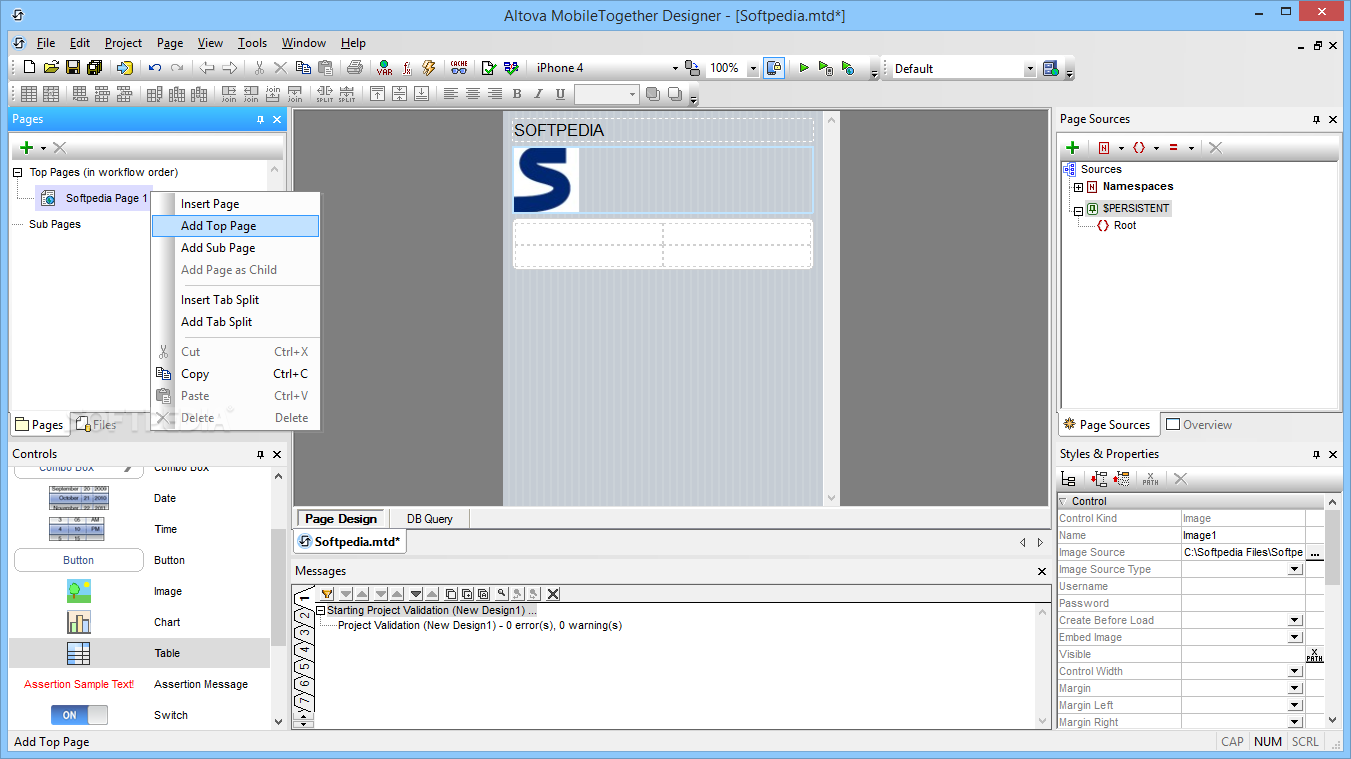Toggle pin on Page Sources header

coord(1317,119)
